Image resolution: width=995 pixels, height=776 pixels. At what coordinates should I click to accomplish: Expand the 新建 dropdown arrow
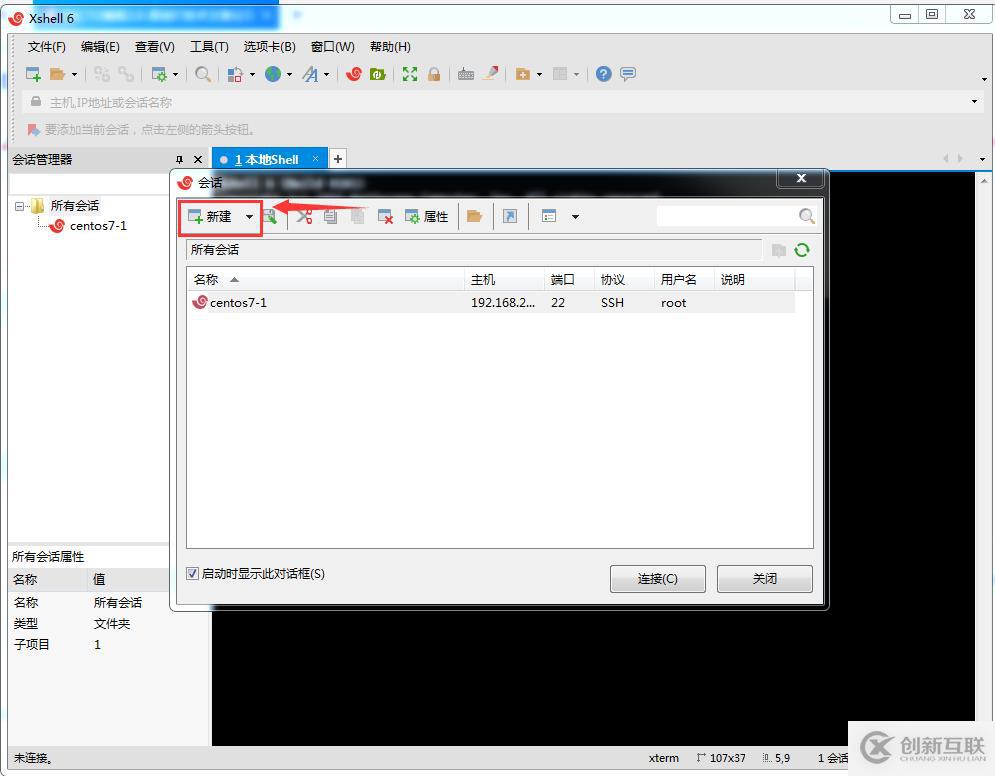coord(249,217)
